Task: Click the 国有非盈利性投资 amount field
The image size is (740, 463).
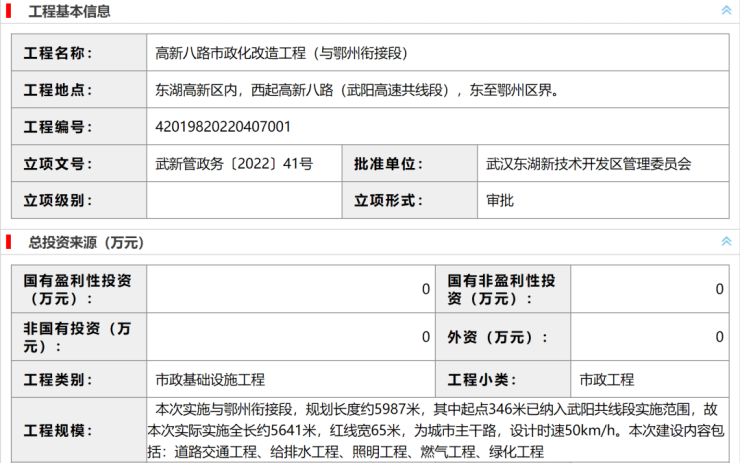Action: coord(650,289)
